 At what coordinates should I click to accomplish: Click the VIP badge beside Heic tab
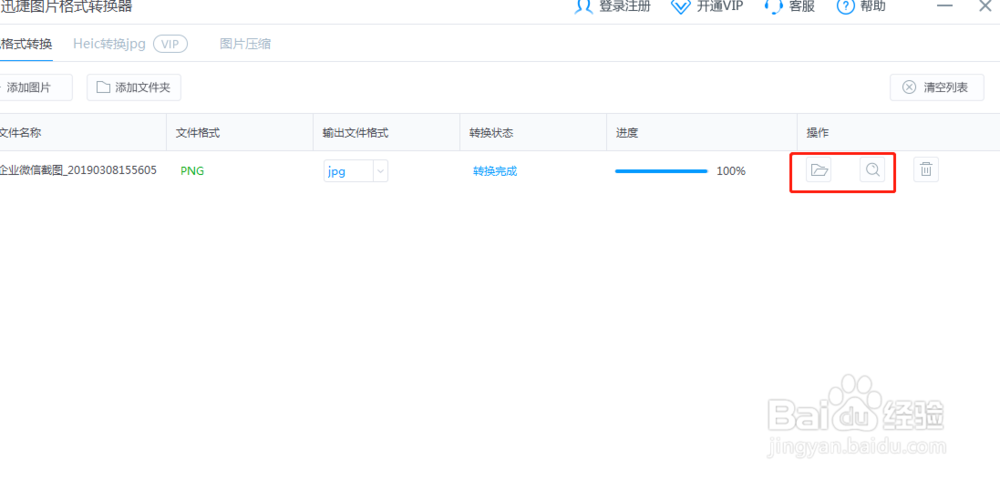(x=170, y=43)
